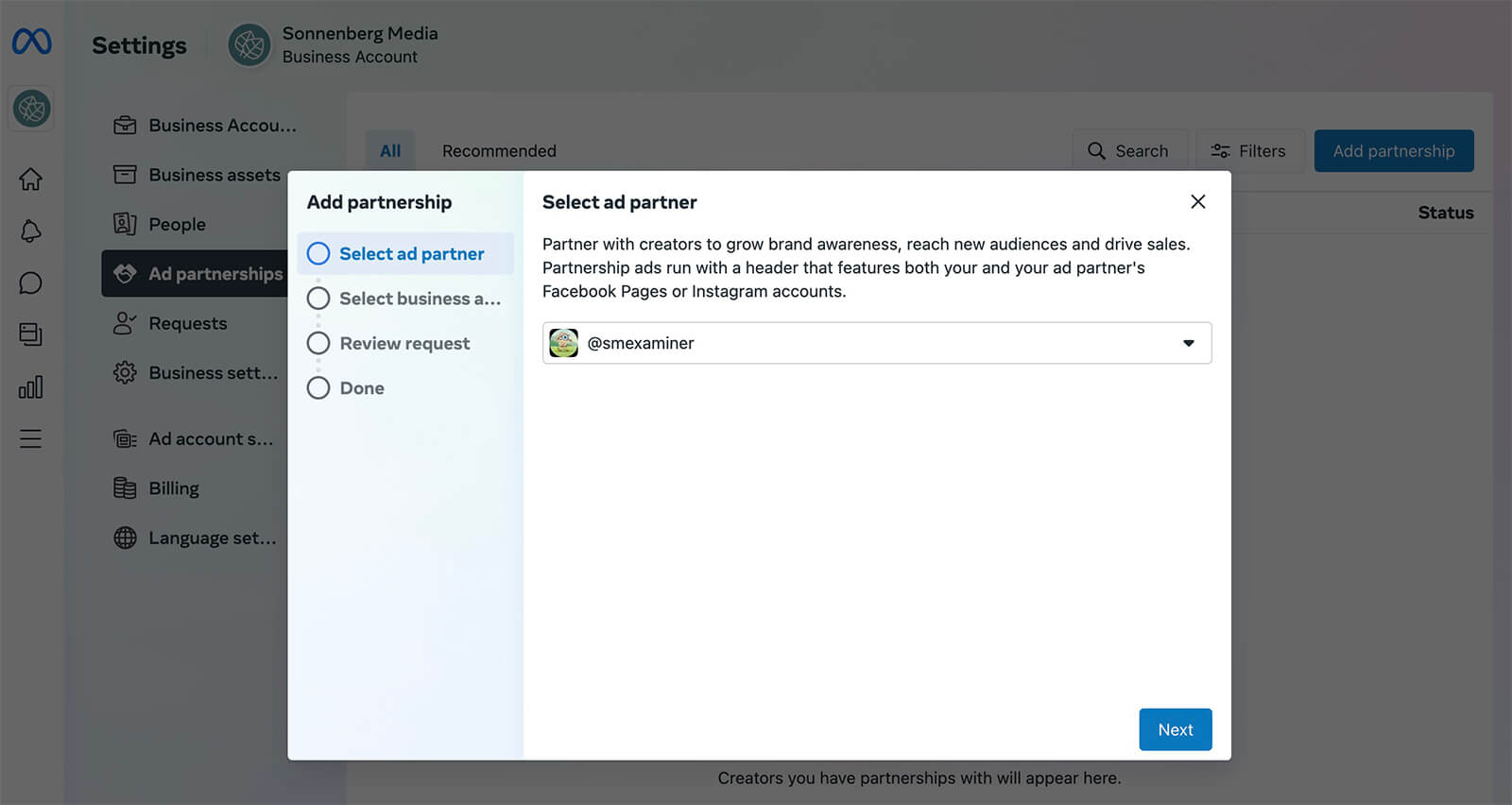Open the messages chat bubble icon
Screen dimensions: 1512x805
coord(31,283)
